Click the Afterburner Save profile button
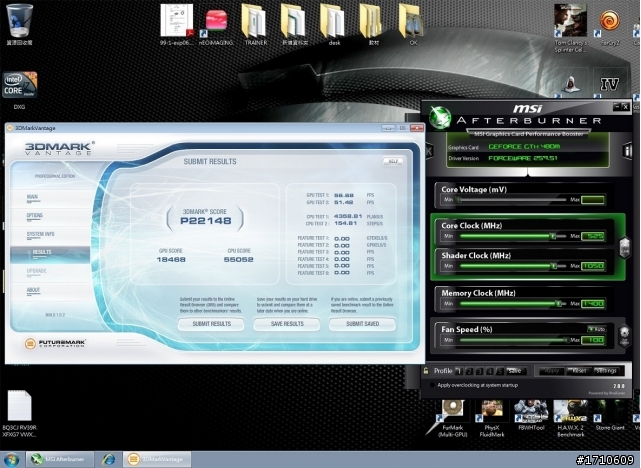The height and width of the screenshot is (468, 641). pyautogui.click(x=514, y=371)
